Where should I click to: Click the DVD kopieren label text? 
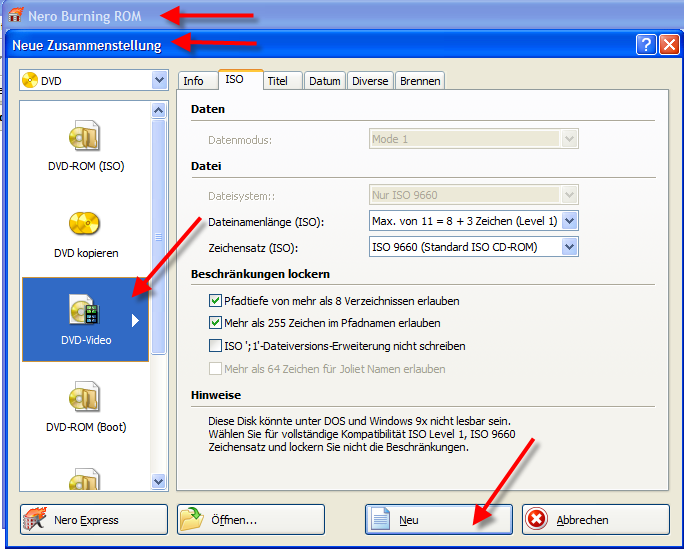pyautogui.click(x=86, y=253)
